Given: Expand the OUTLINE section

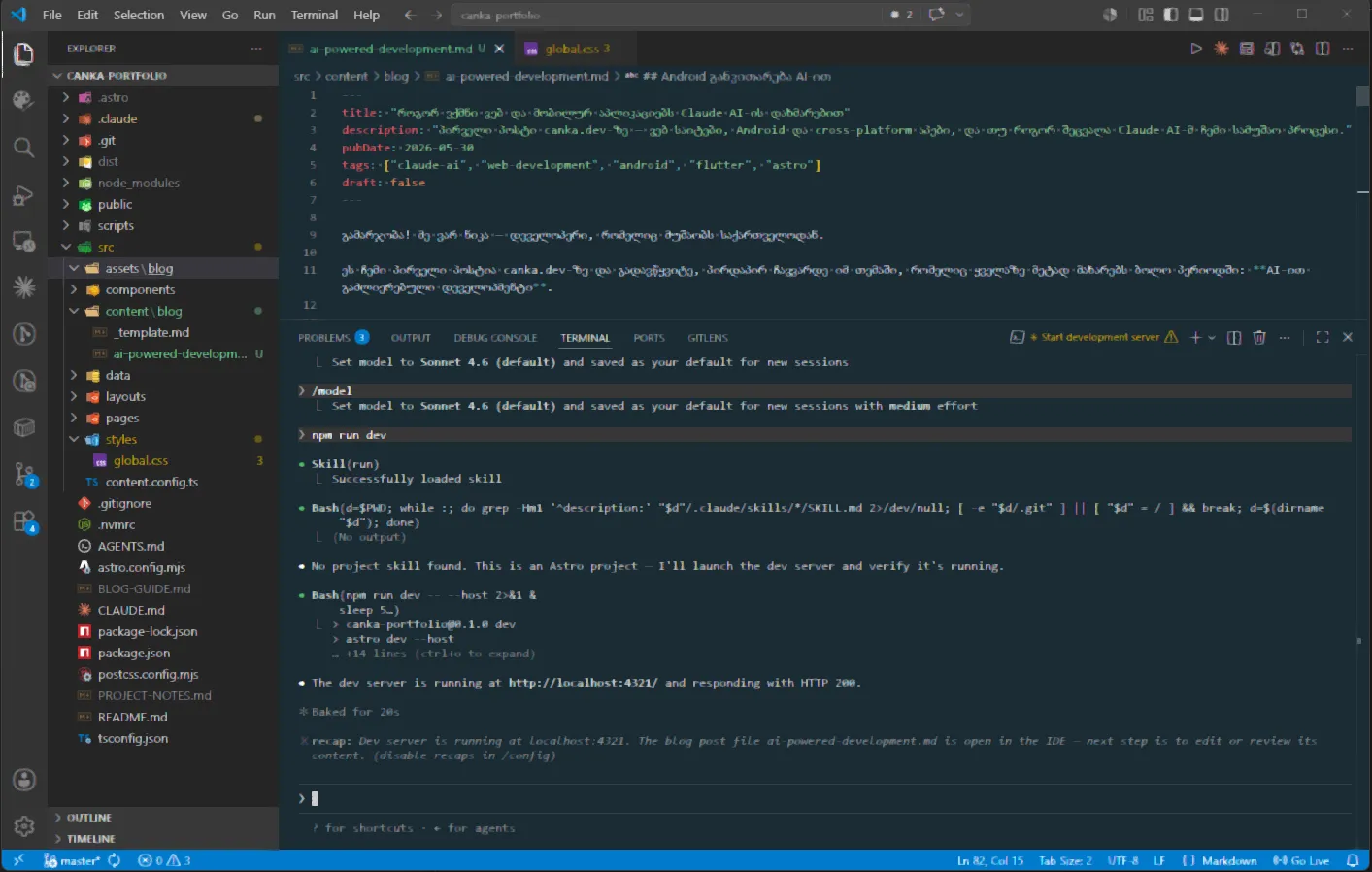Looking at the screenshot, I should [163, 818].
